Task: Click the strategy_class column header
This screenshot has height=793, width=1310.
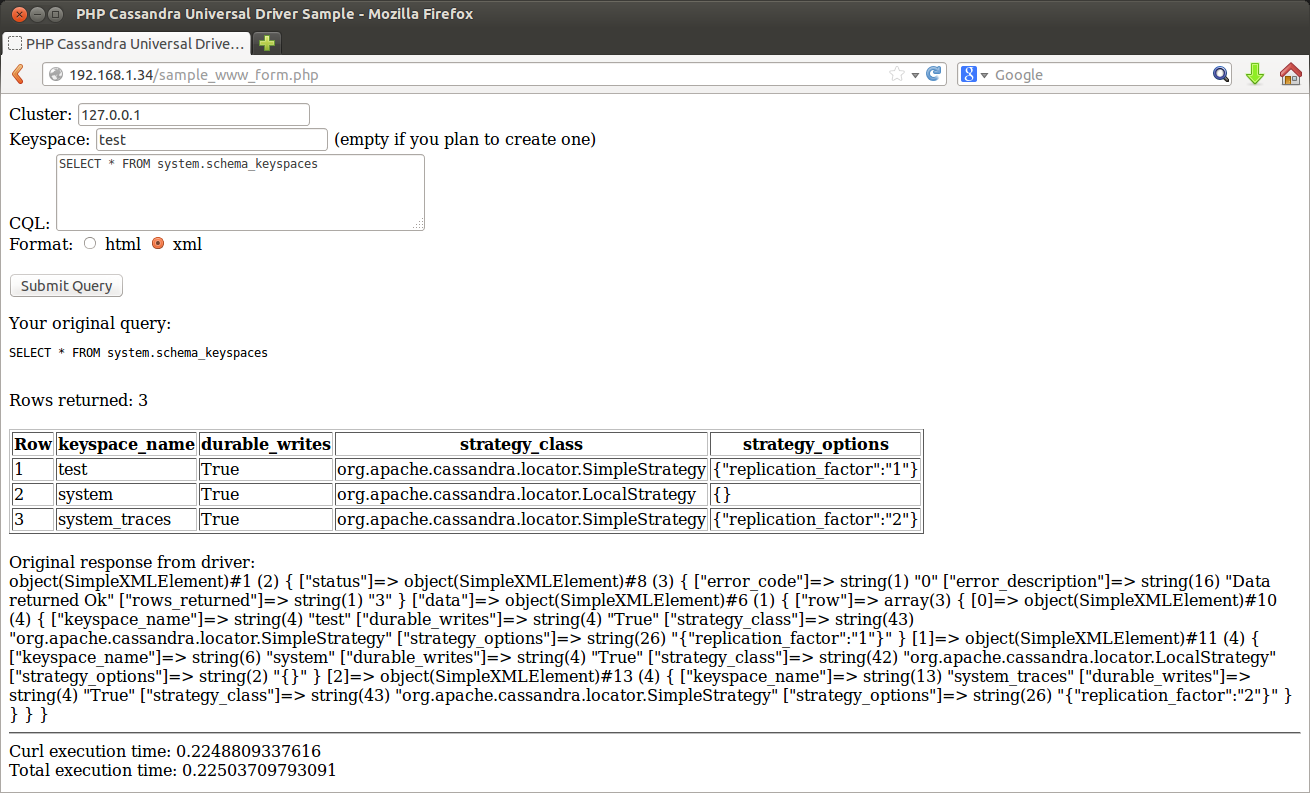Action: [521, 444]
